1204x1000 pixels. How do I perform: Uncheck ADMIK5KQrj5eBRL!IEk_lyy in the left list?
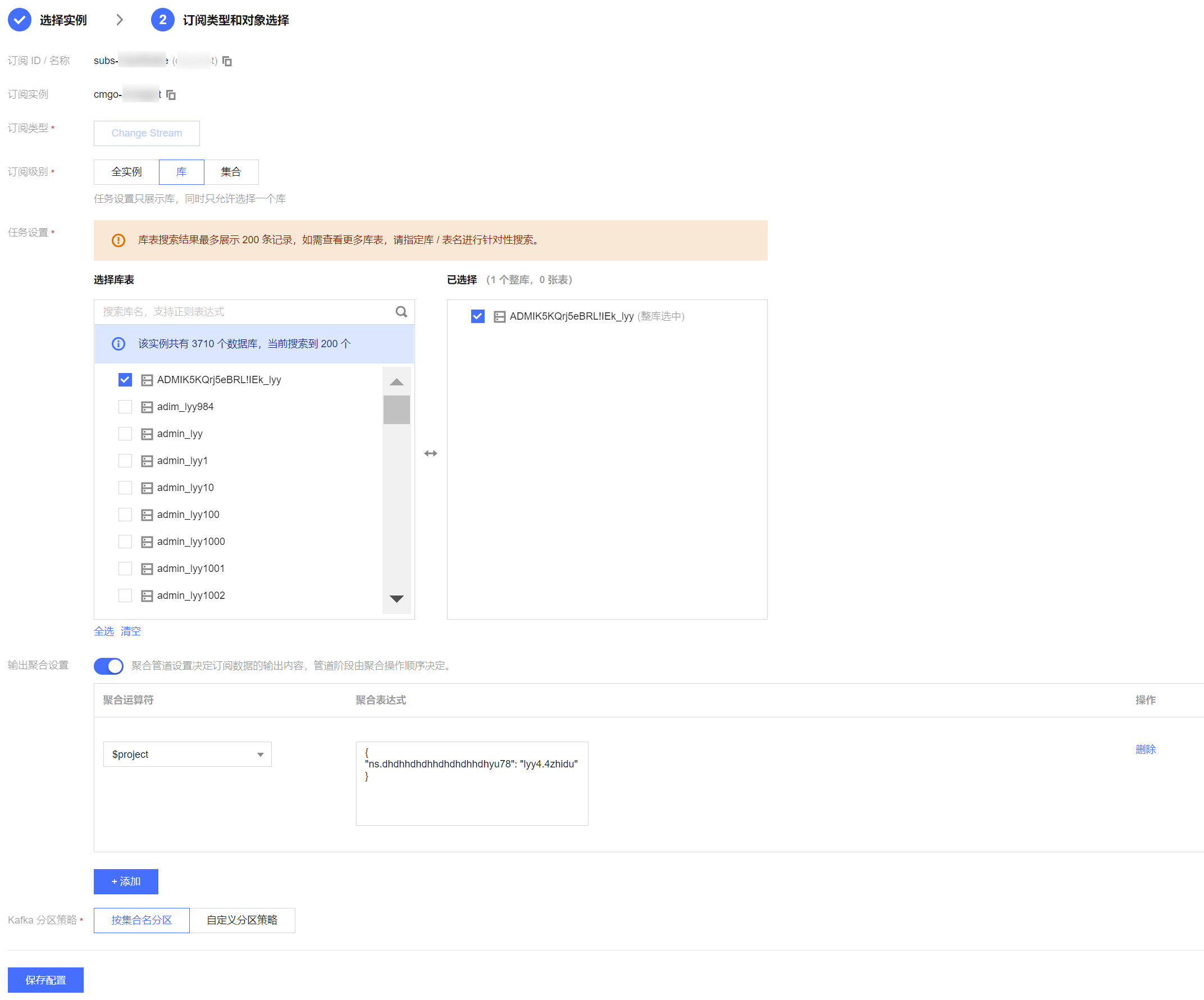pyautogui.click(x=125, y=380)
